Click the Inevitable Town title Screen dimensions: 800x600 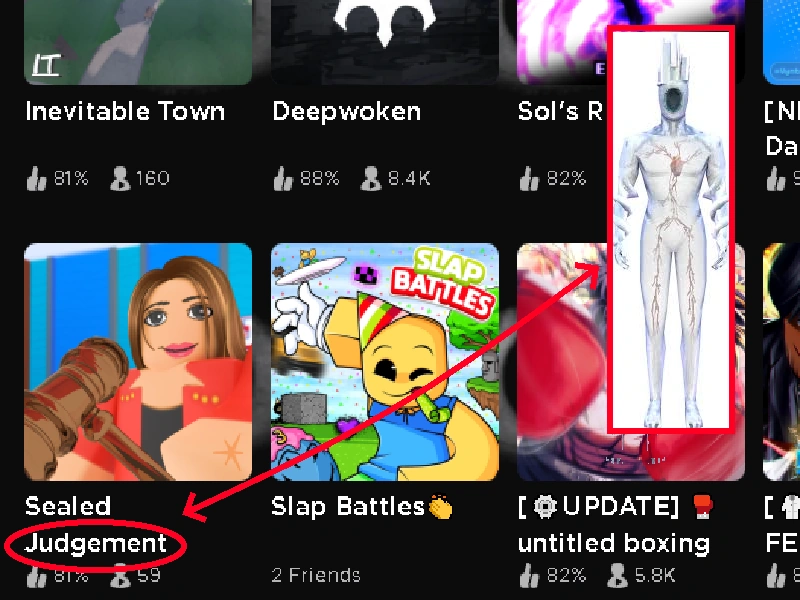tap(125, 111)
